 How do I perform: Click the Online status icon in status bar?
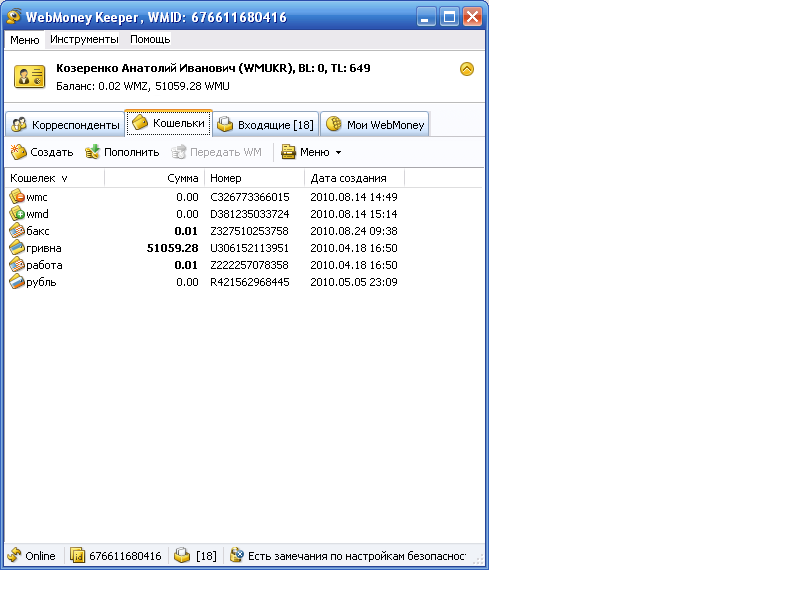click(14, 556)
